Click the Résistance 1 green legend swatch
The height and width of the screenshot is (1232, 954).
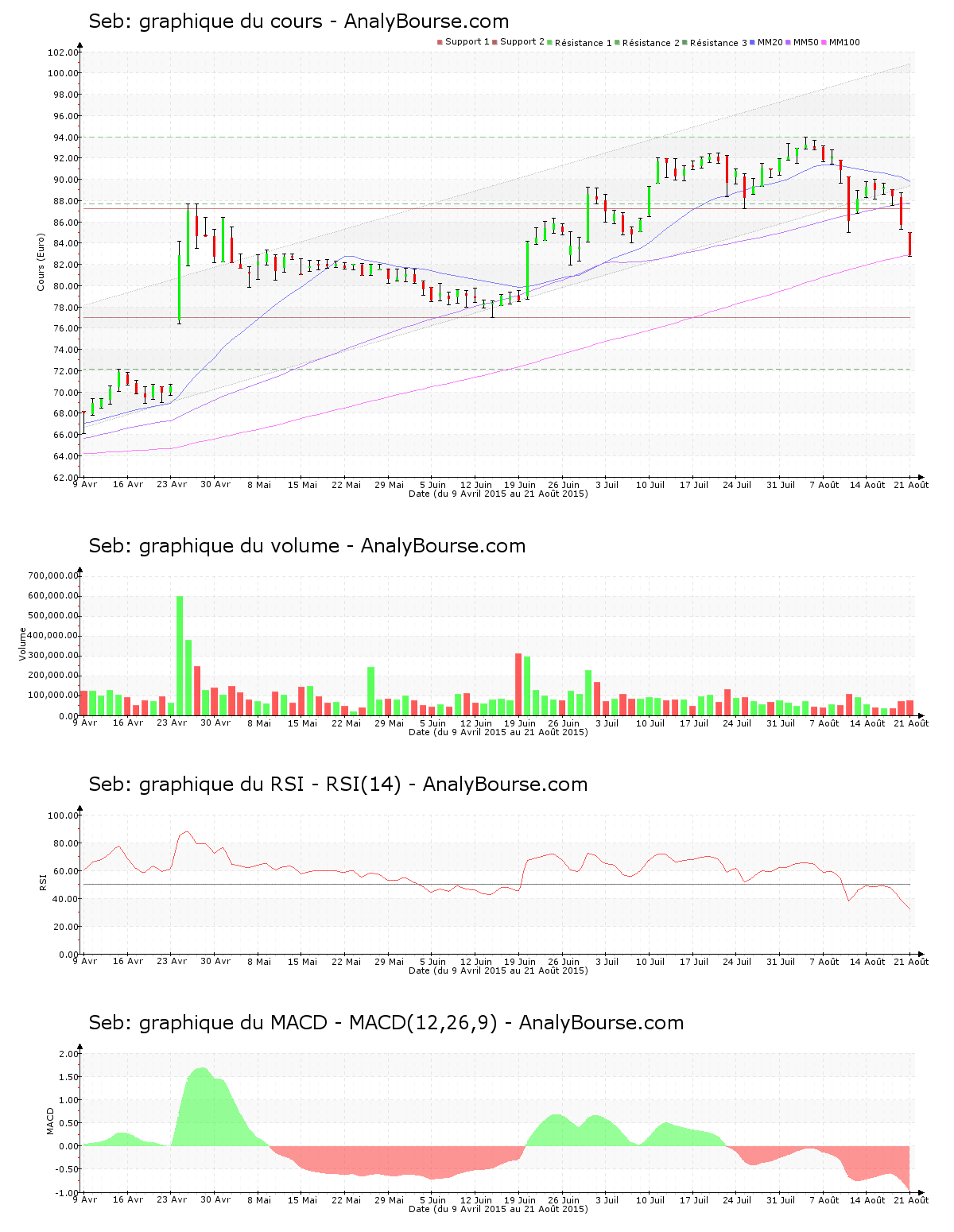(x=549, y=42)
